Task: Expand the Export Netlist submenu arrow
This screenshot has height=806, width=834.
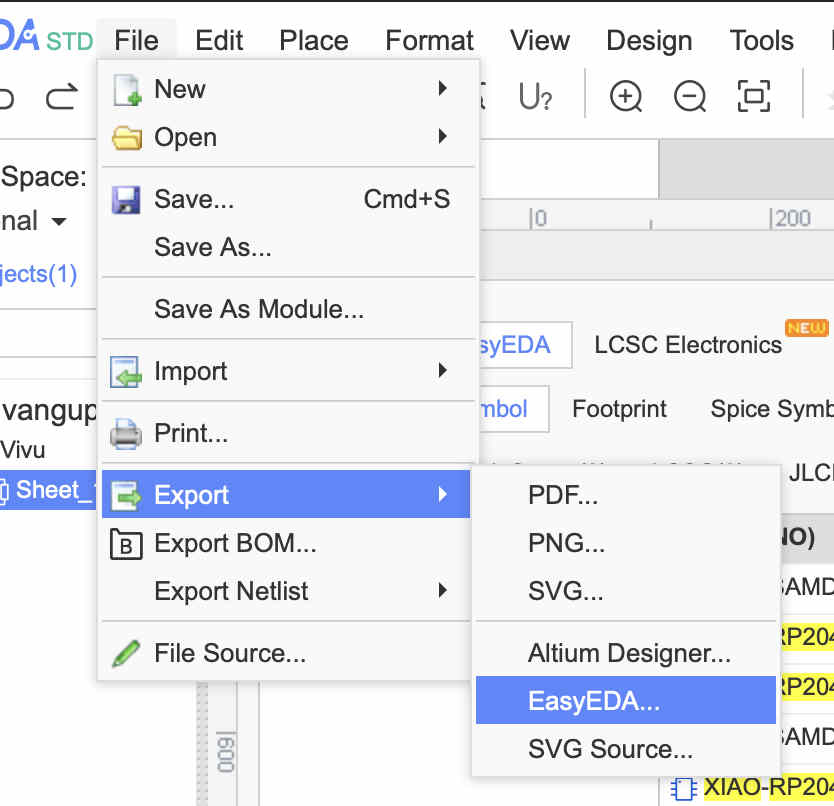Action: pos(442,591)
